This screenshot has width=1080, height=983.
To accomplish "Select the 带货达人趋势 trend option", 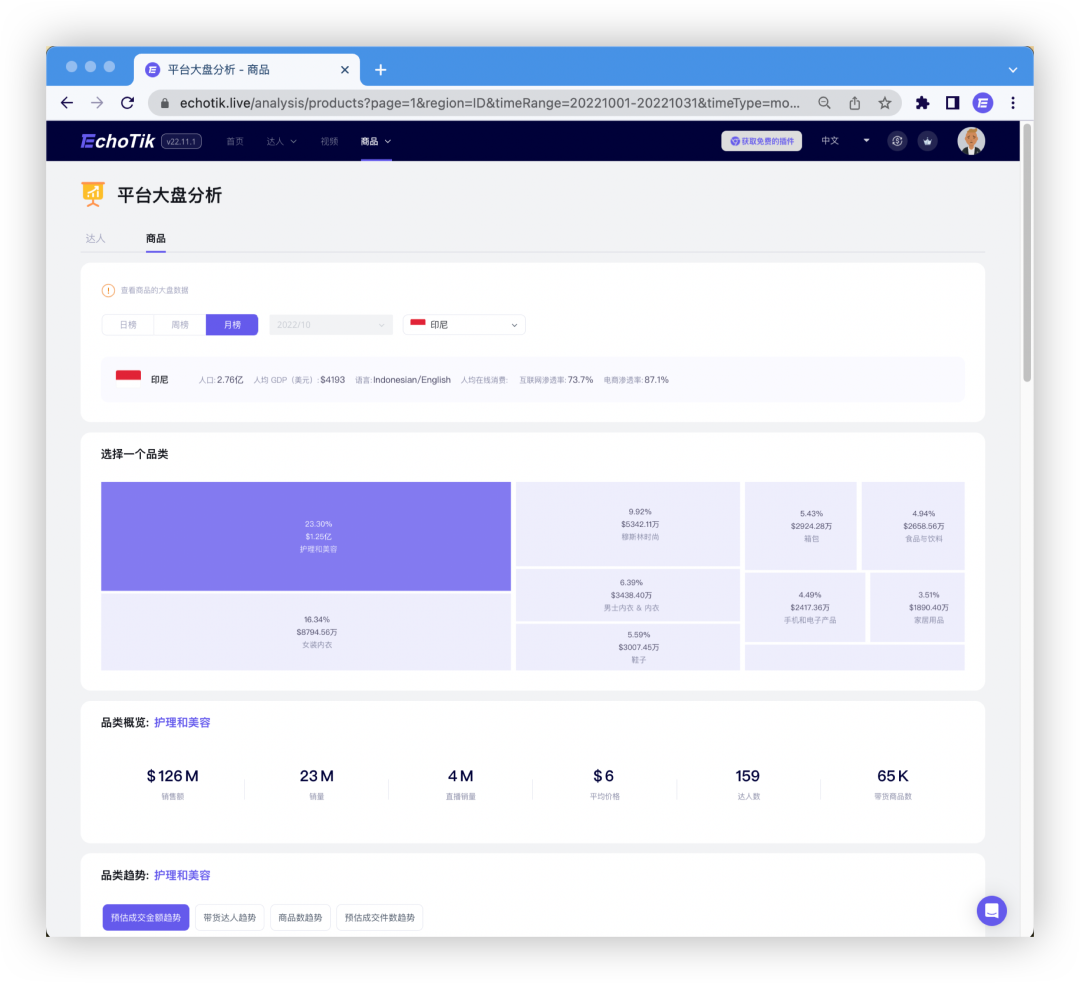I will pyautogui.click(x=229, y=917).
